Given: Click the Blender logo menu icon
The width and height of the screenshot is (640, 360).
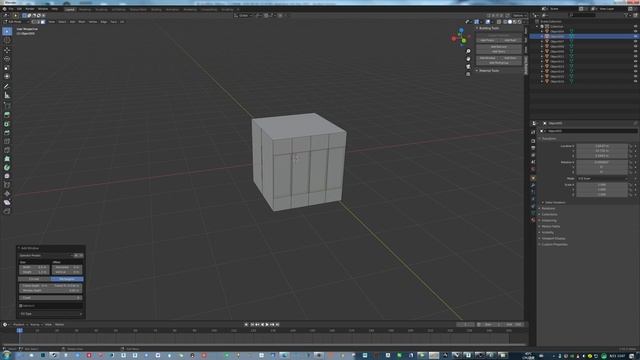Looking at the screenshot, I should [5, 9].
